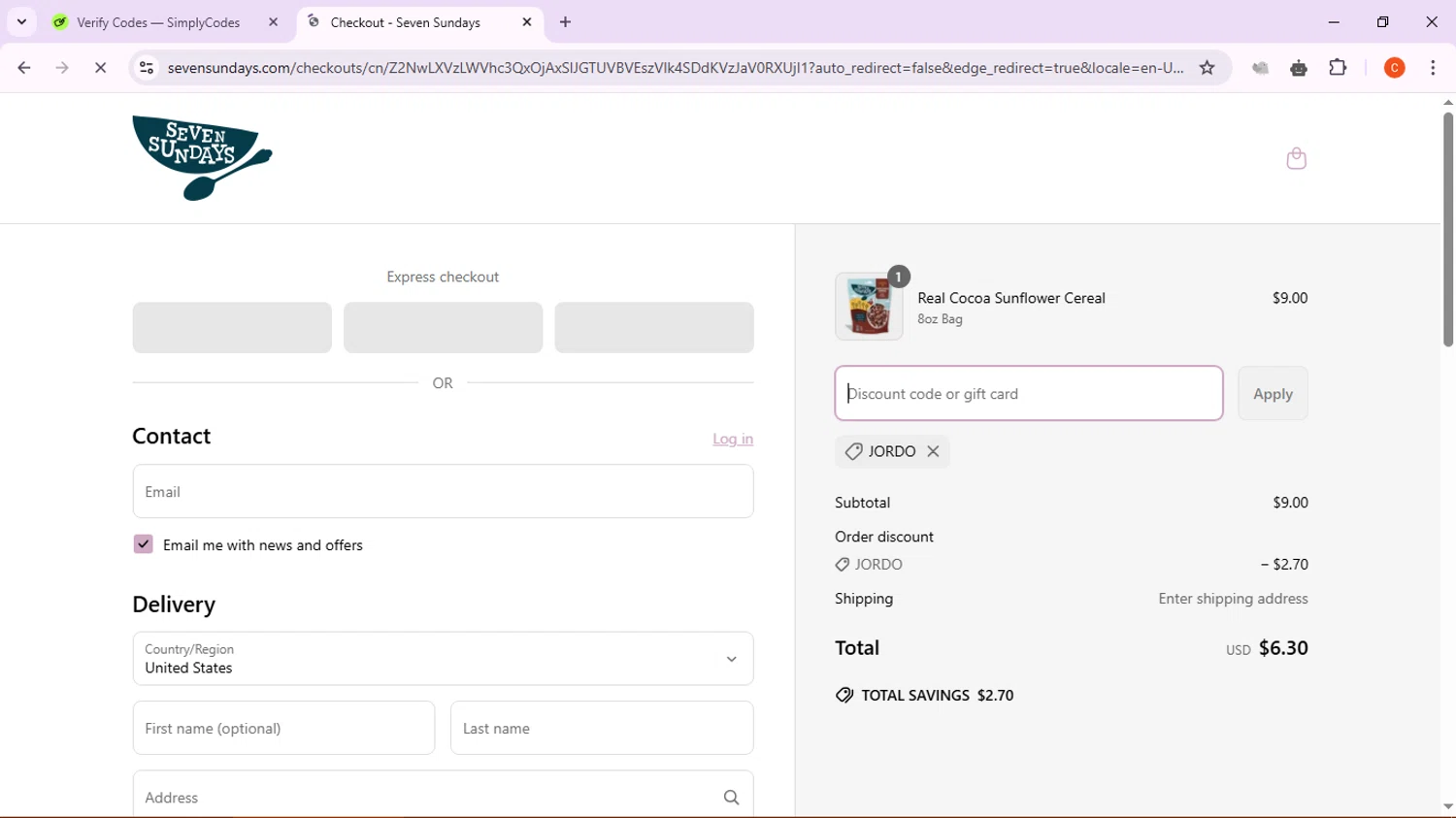Click the third express checkout button
Viewport: 1456px width, 818px height.
(x=654, y=327)
